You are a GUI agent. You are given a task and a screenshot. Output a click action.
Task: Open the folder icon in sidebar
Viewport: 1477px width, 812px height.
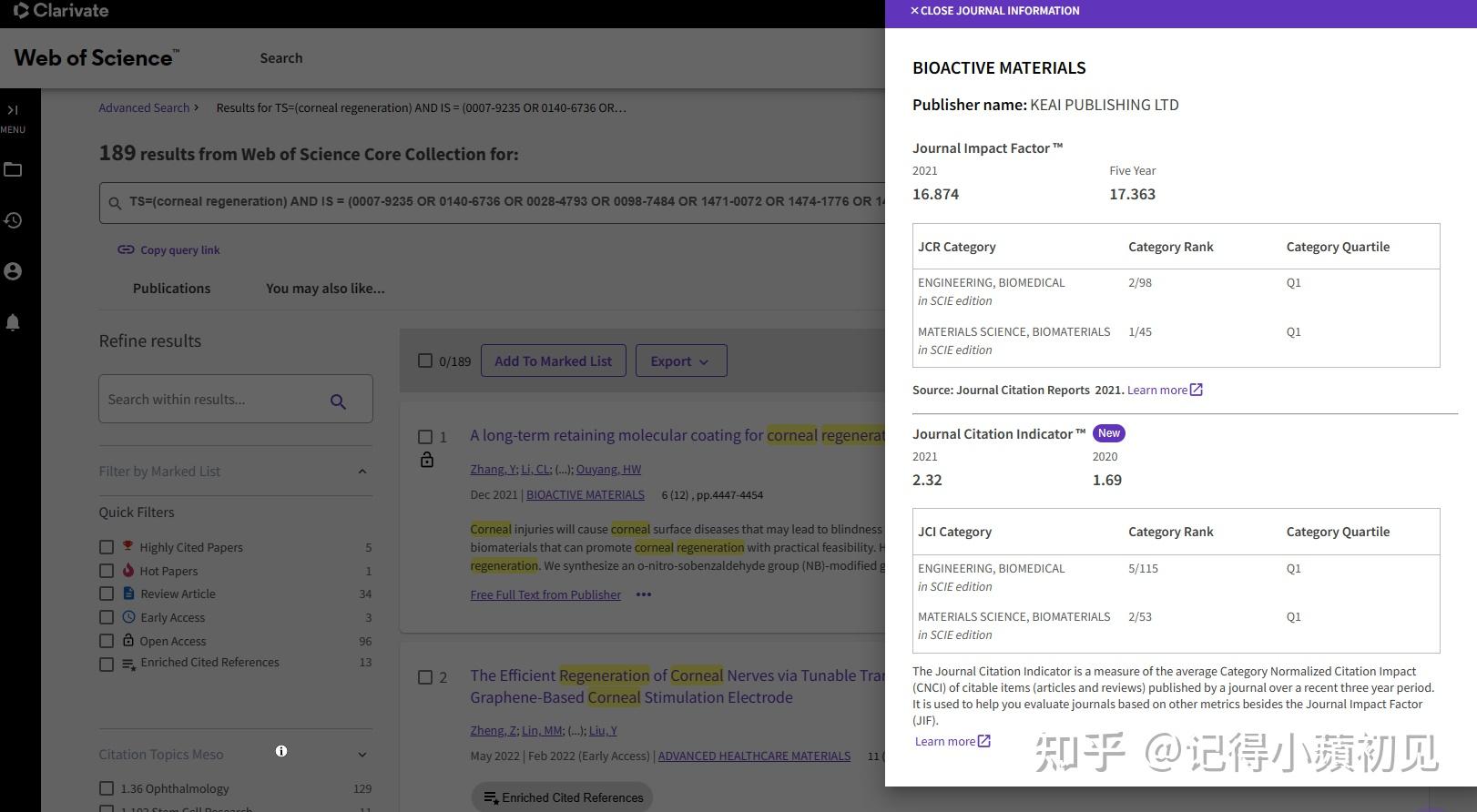13,169
